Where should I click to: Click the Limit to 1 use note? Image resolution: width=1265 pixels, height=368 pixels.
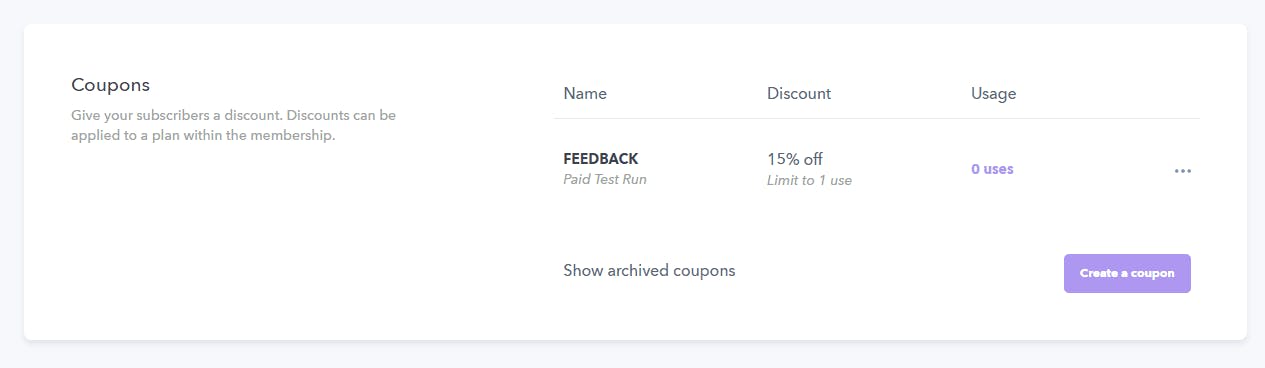point(809,181)
